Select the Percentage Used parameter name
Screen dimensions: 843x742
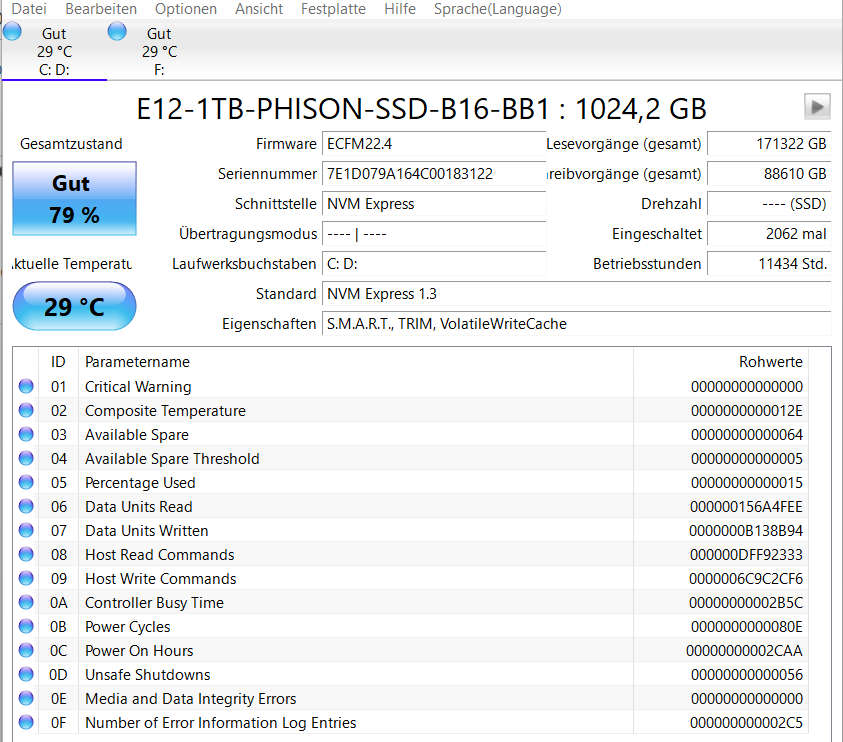click(140, 483)
